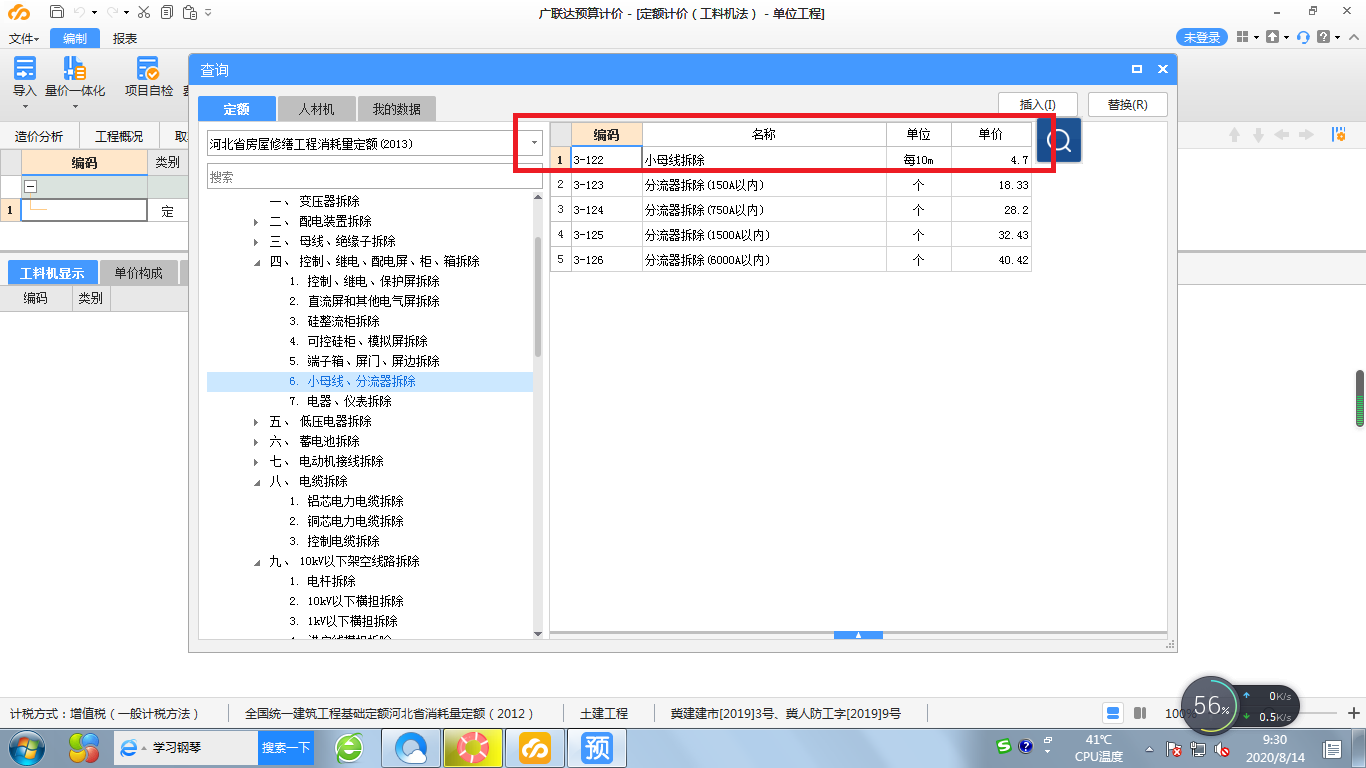Expand the 量价一体化 dropdown arrow
1366x768 pixels.
(75, 105)
